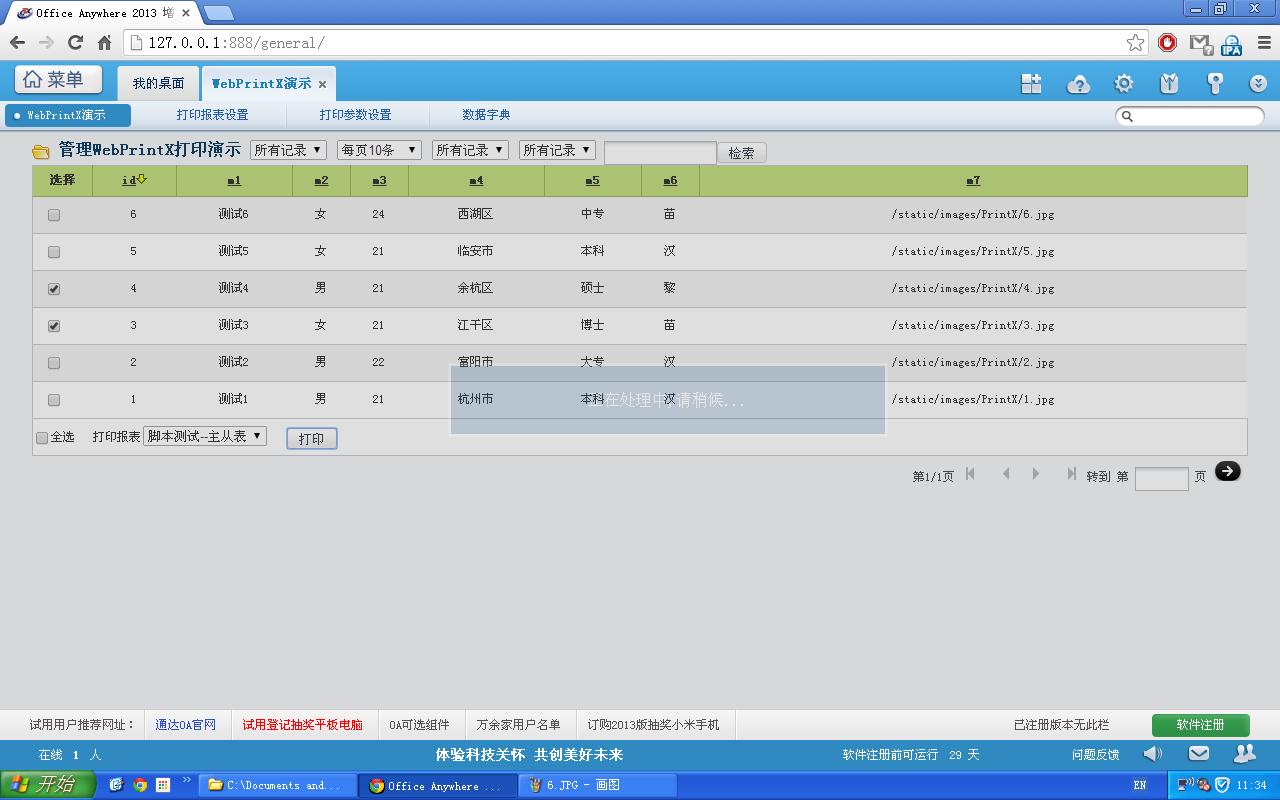This screenshot has width=1280, height=800.
Task: Switch to the 我的桌面 tab
Action: (158, 83)
